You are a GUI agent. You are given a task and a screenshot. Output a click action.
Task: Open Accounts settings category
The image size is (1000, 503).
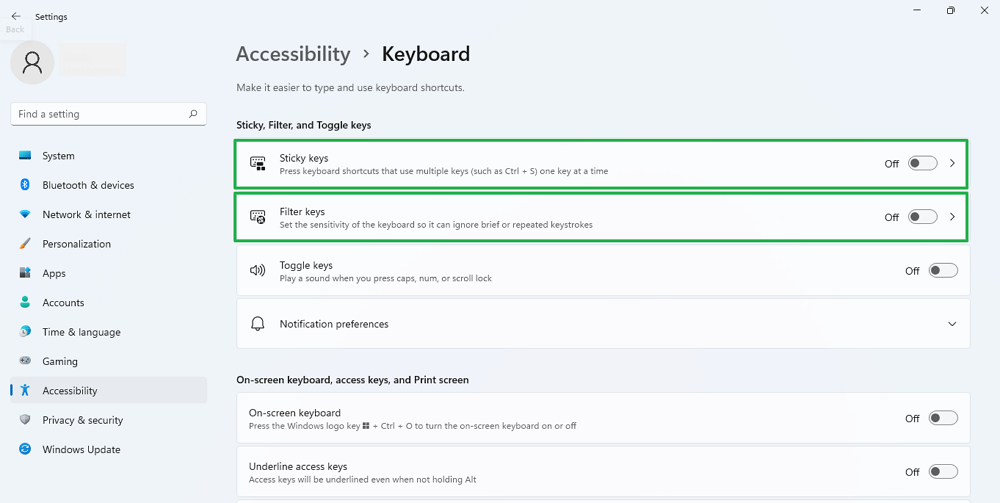pyautogui.click(x=108, y=302)
